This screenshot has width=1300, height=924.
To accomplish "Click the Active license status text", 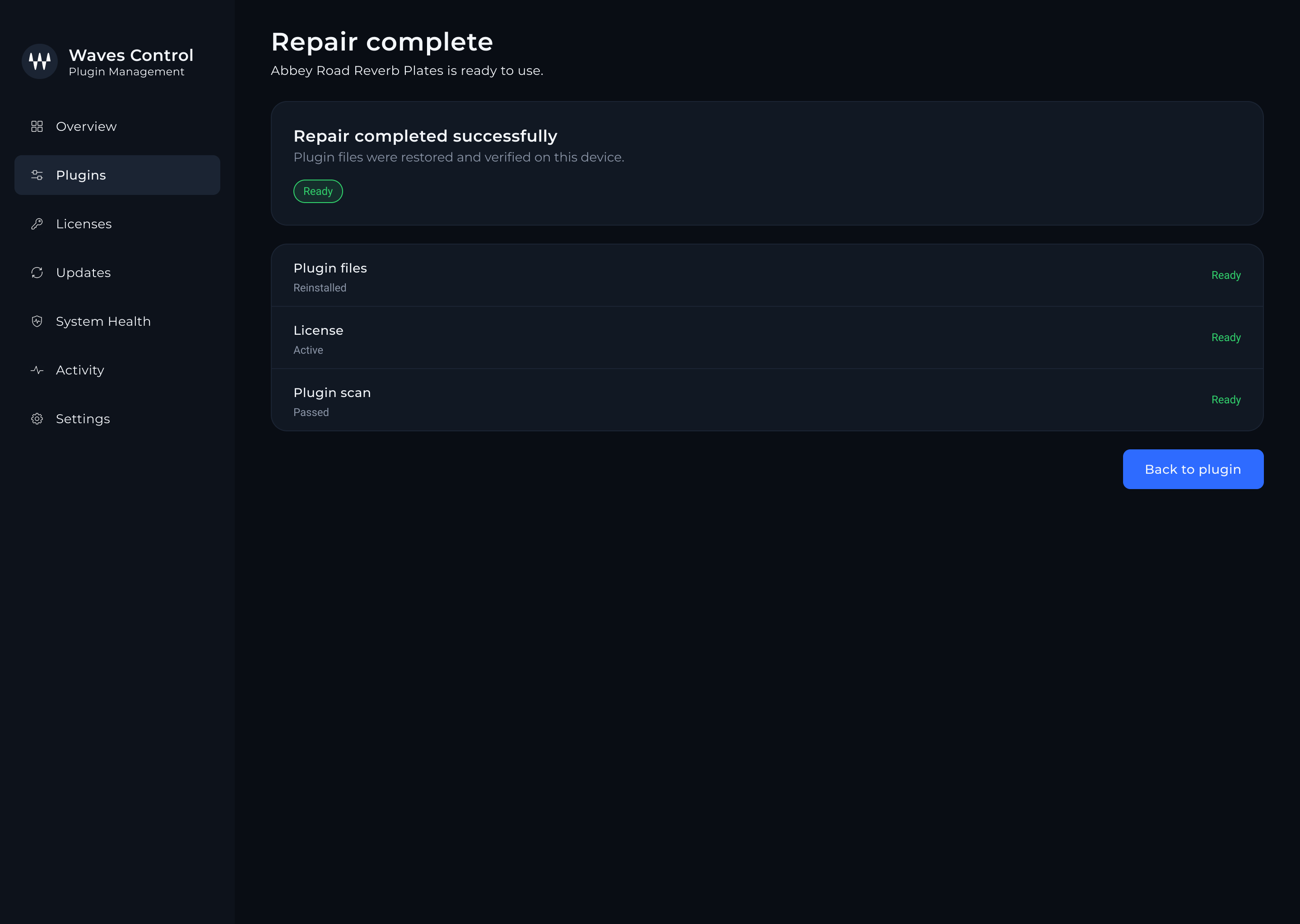I will (x=308, y=350).
